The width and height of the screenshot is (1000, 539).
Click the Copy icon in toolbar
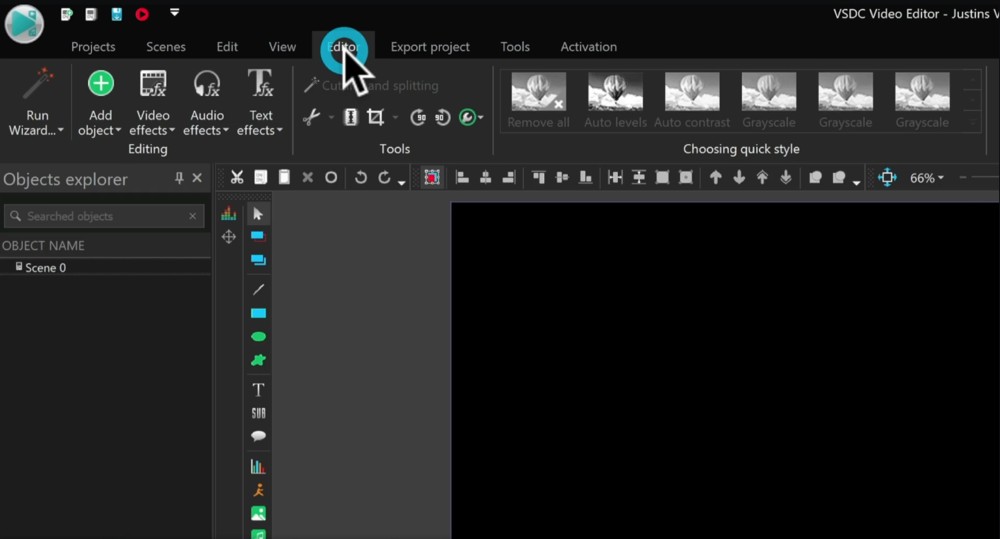(x=261, y=177)
